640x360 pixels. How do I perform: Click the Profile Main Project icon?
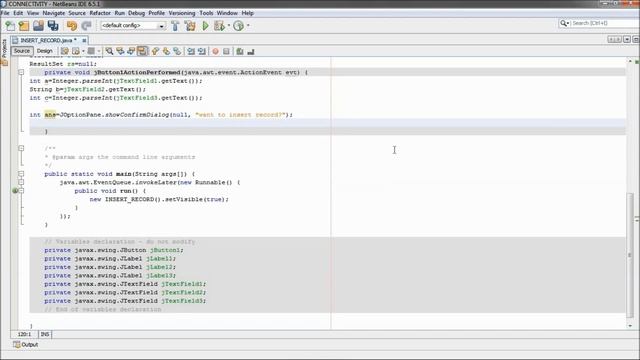[238, 26]
